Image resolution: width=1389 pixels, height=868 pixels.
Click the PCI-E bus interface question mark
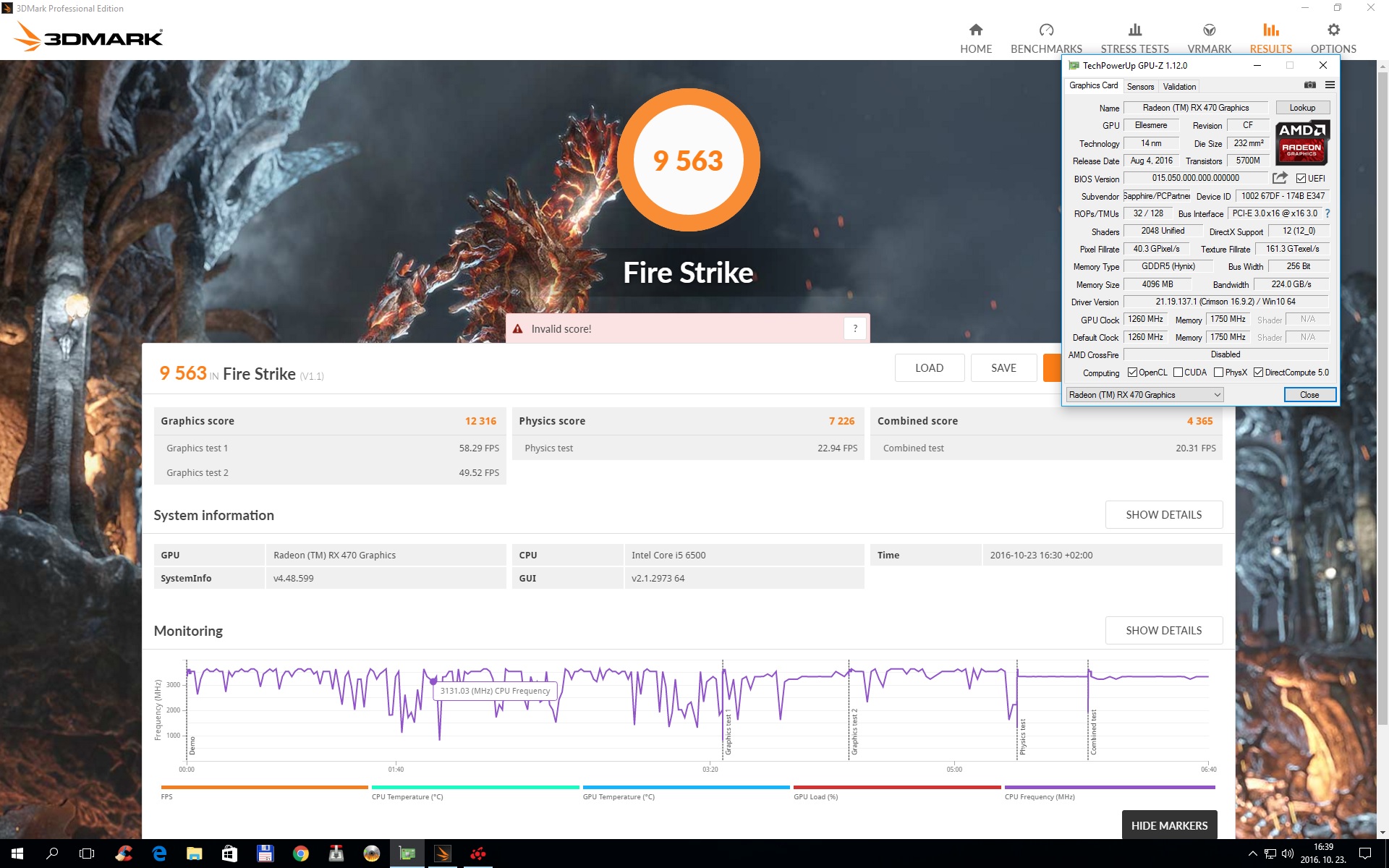click(x=1328, y=213)
